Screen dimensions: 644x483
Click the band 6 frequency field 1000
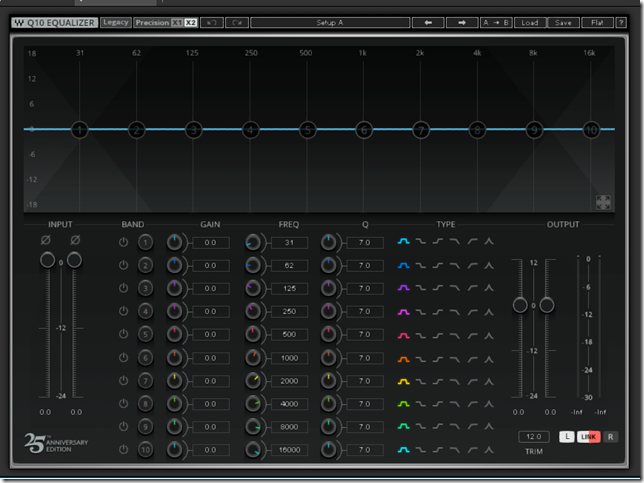point(289,358)
